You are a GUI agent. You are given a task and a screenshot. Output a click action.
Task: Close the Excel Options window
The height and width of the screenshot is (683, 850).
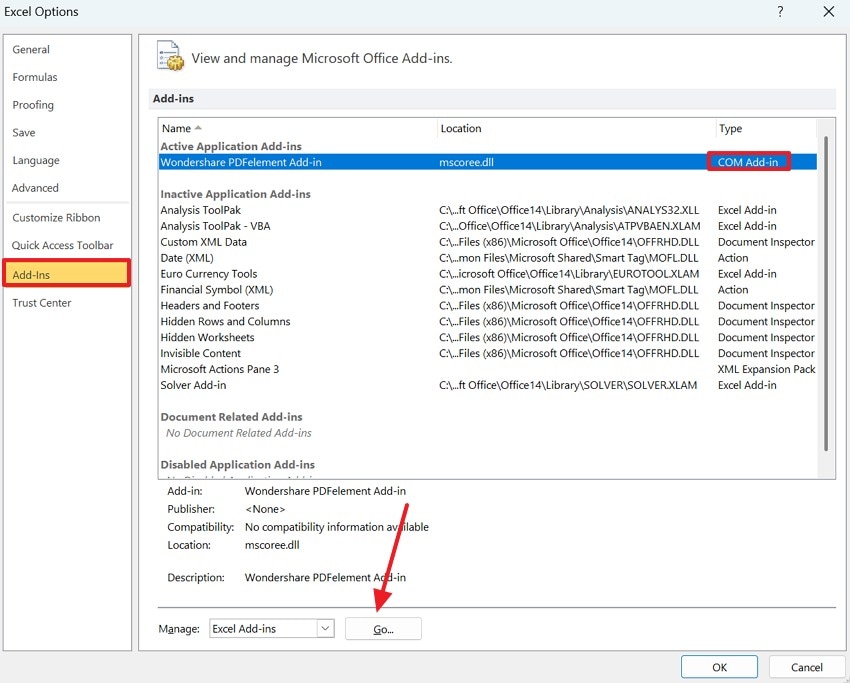click(x=828, y=11)
